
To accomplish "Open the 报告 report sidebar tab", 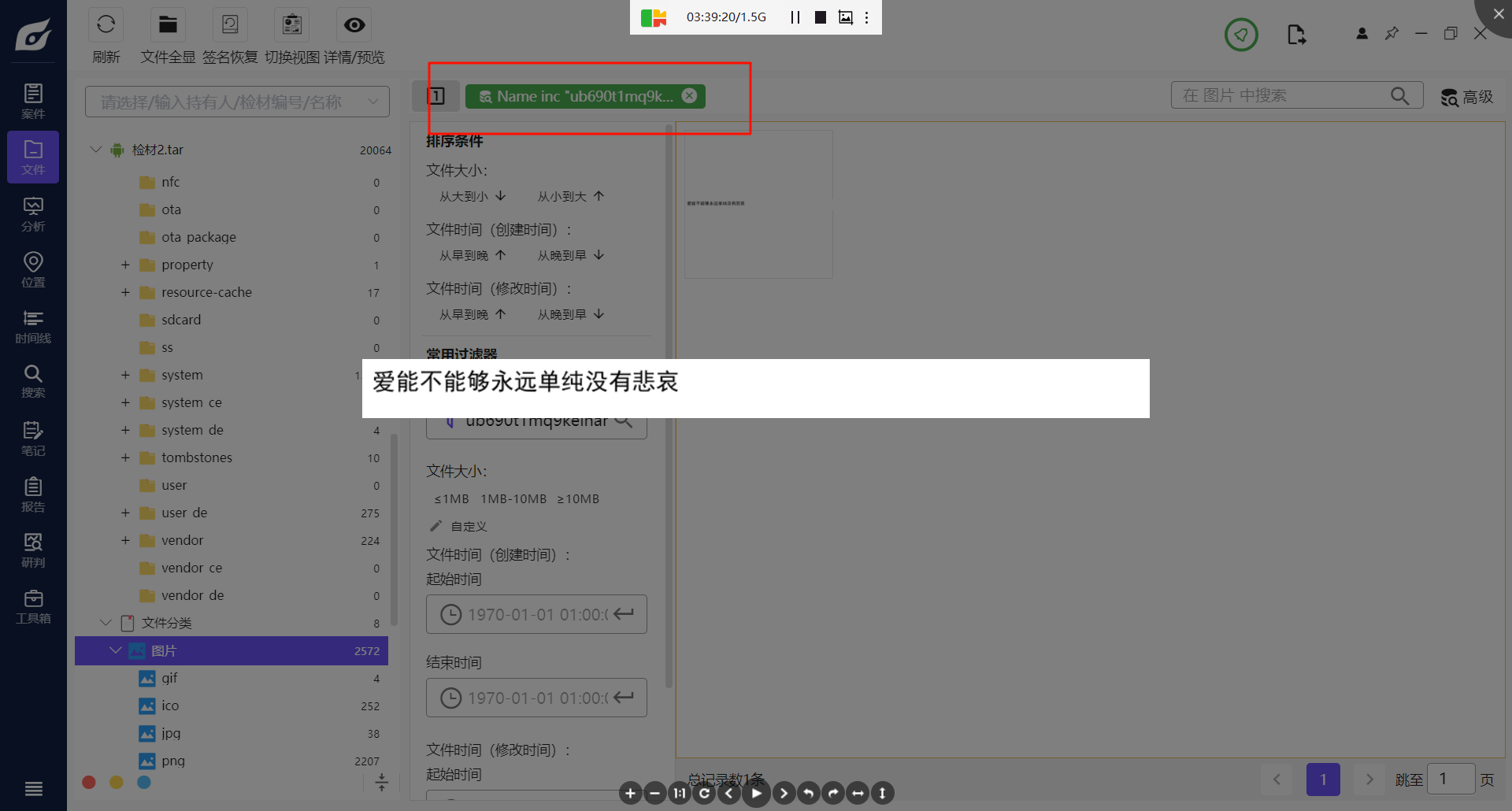I will point(33,494).
